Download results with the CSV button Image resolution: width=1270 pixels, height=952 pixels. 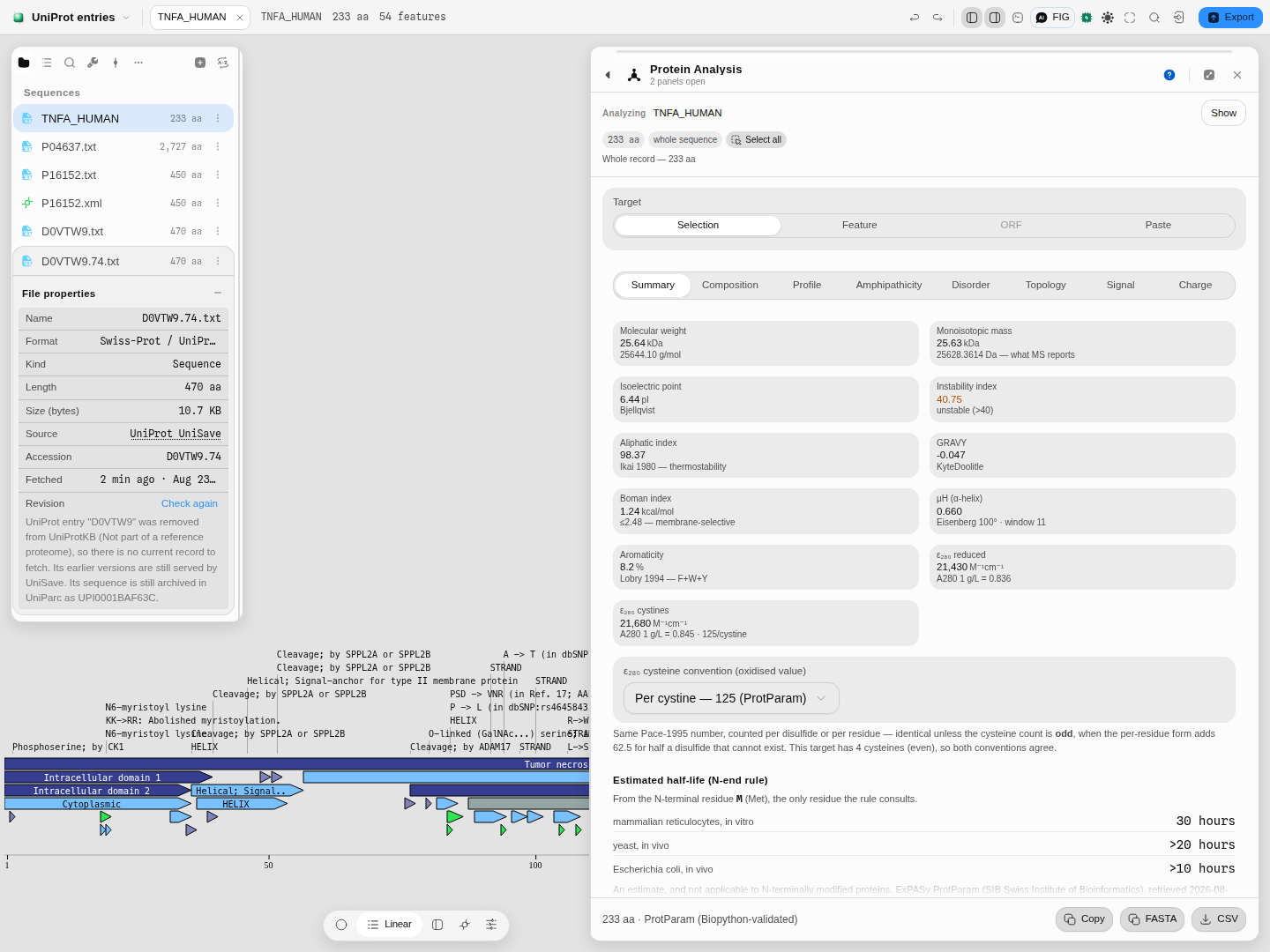pos(1218,919)
